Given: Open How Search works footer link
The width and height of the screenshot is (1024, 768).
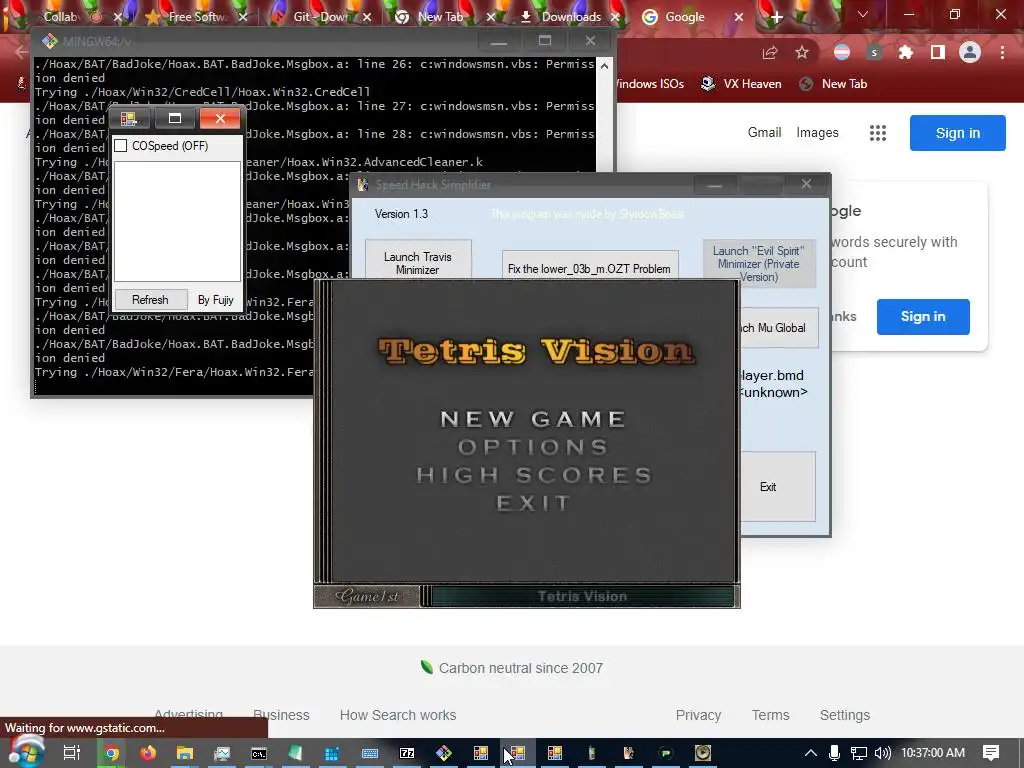Looking at the screenshot, I should 398,715.
